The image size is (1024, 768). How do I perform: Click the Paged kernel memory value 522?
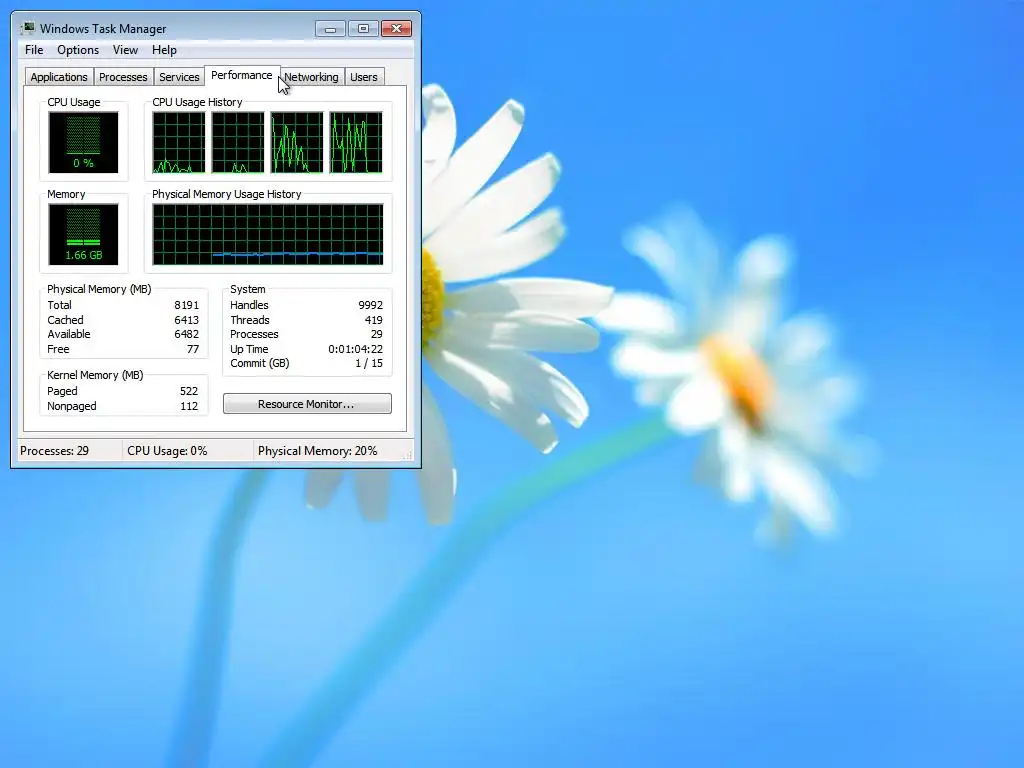189,391
